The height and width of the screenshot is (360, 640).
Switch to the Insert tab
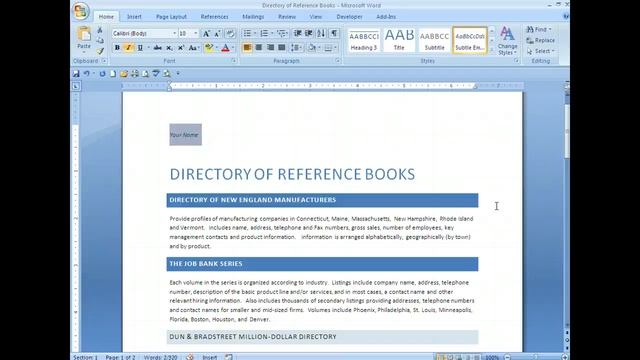pyautogui.click(x=134, y=17)
